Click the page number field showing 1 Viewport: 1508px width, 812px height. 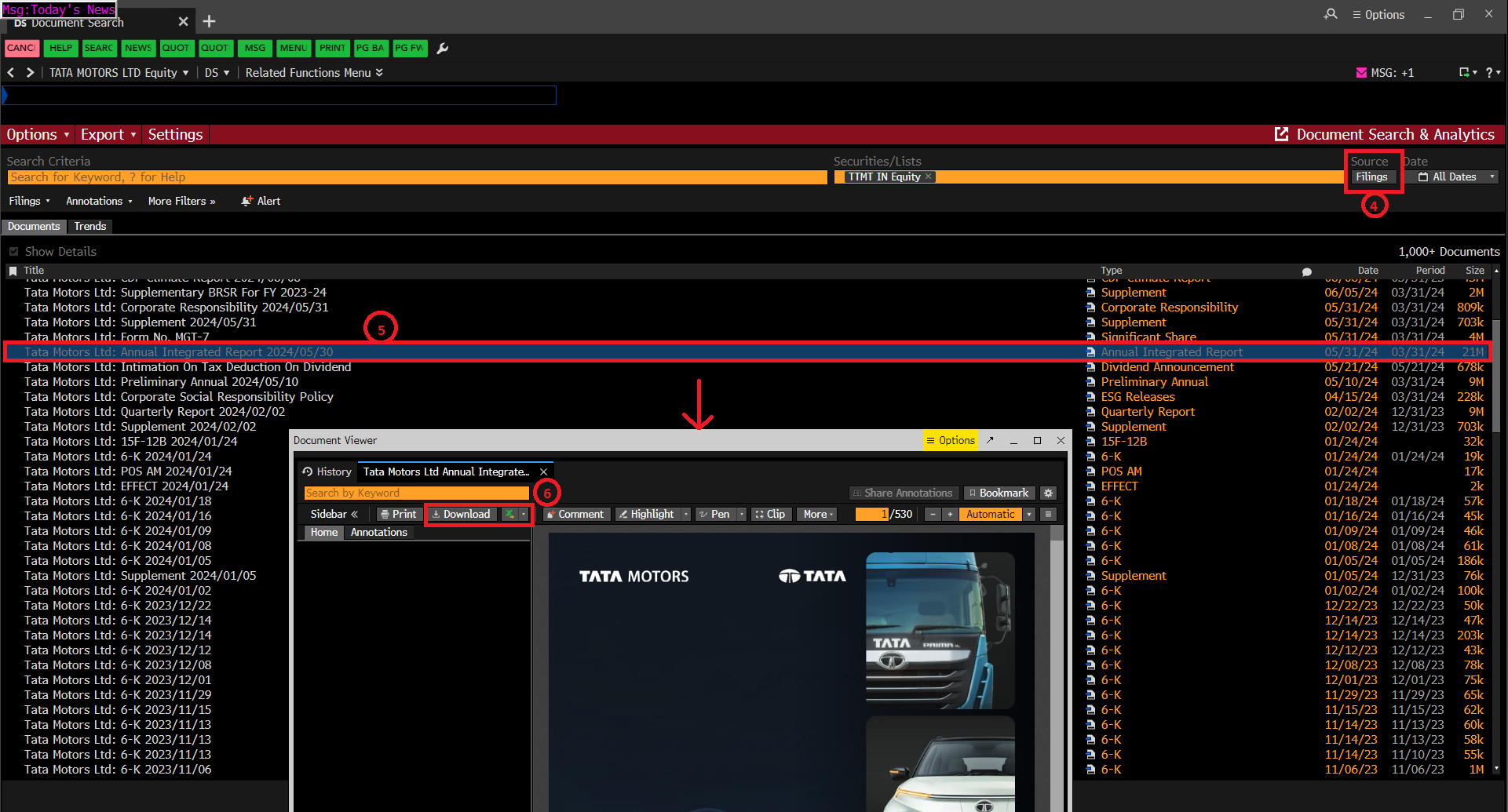click(x=872, y=514)
